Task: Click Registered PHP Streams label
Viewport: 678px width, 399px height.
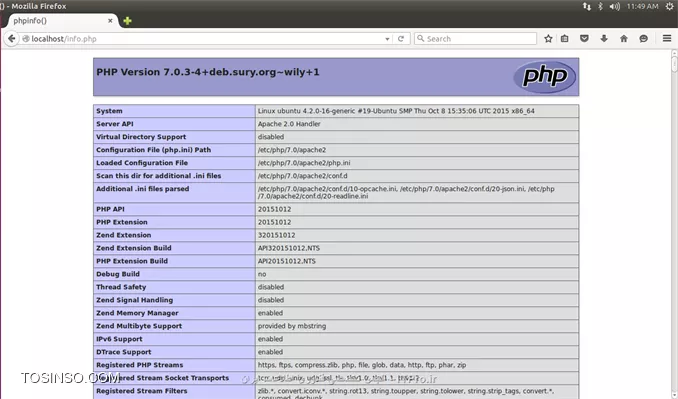Action: [x=140, y=364]
